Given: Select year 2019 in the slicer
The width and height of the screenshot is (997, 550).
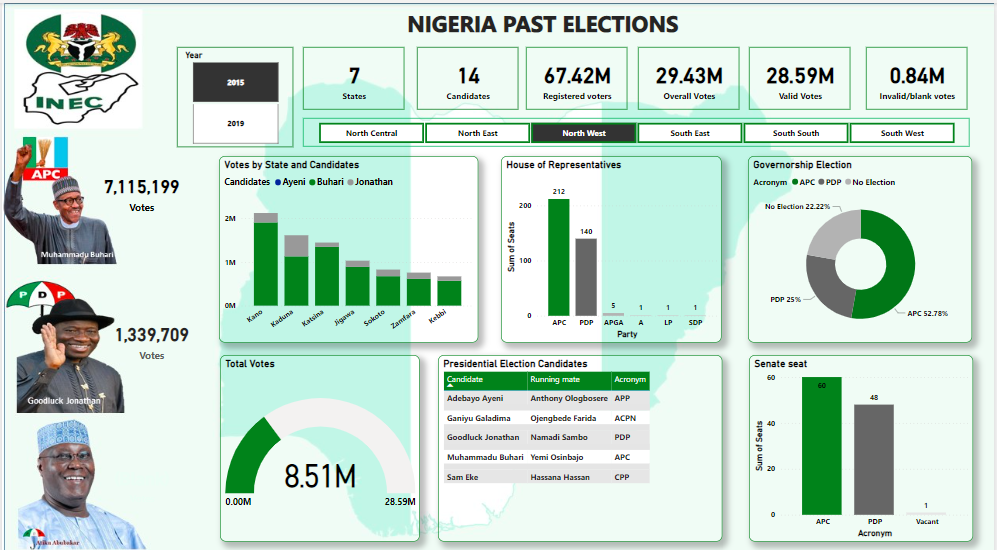Looking at the screenshot, I should (x=235, y=124).
